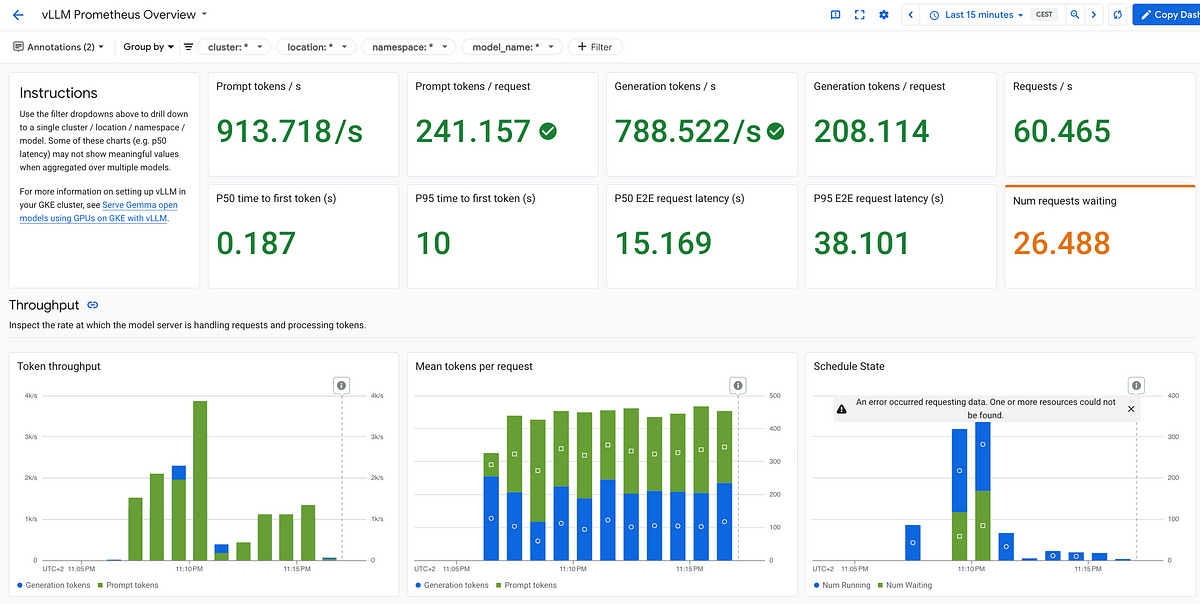The height and width of the screenshot is (604, 1200).
Task: Copy link to Throughput section
Action: (93, 305)
